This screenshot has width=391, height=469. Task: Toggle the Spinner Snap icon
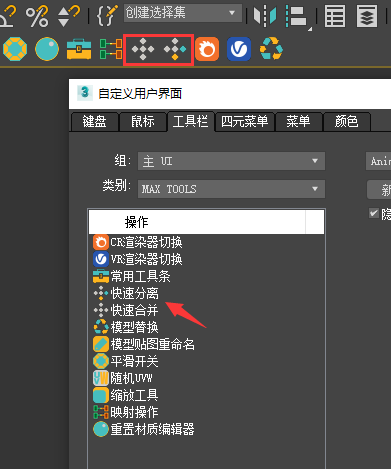(x=69, y=16)
